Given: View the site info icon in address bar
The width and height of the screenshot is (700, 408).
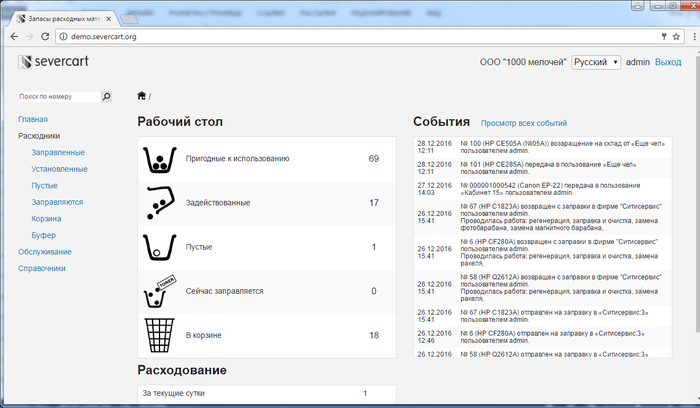Looking at the screenshot, I should click(63, 37).
